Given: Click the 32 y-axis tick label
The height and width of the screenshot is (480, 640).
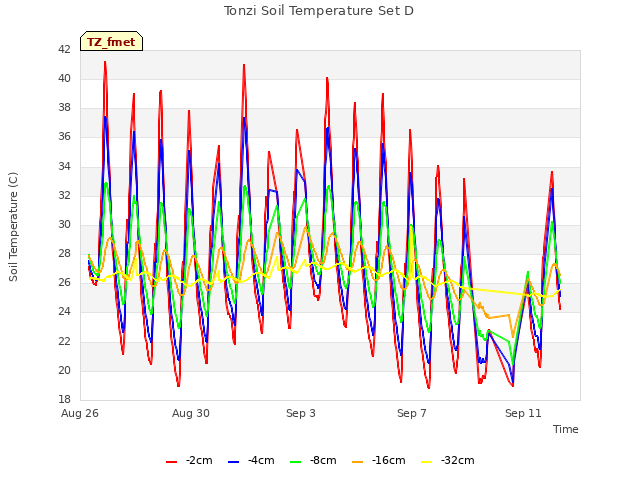Looking at the screenshot, I should click(x=64, y=195).
